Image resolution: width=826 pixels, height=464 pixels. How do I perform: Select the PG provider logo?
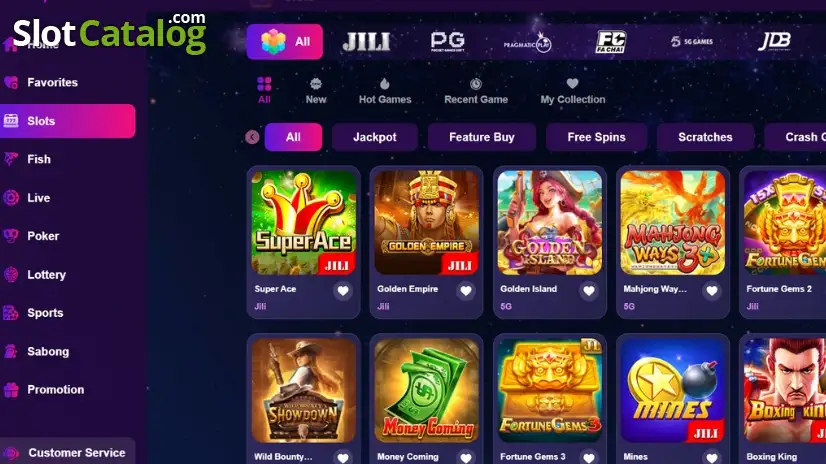(x=448, y=42)
